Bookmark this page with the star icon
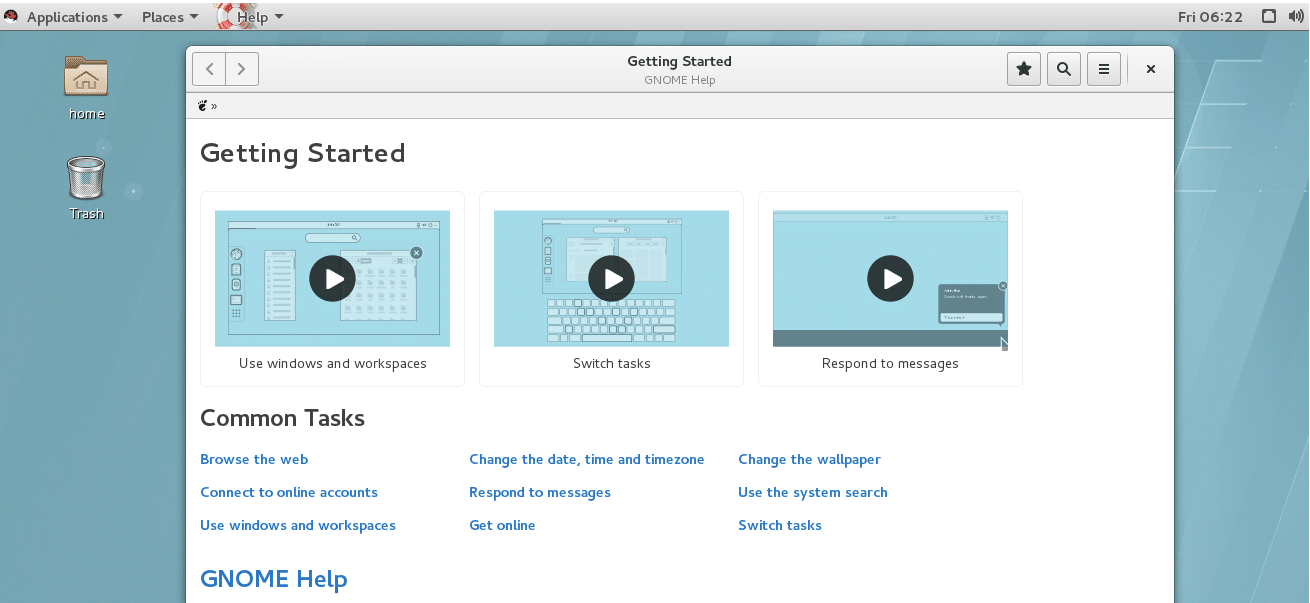 click(x=1023, y=68)
